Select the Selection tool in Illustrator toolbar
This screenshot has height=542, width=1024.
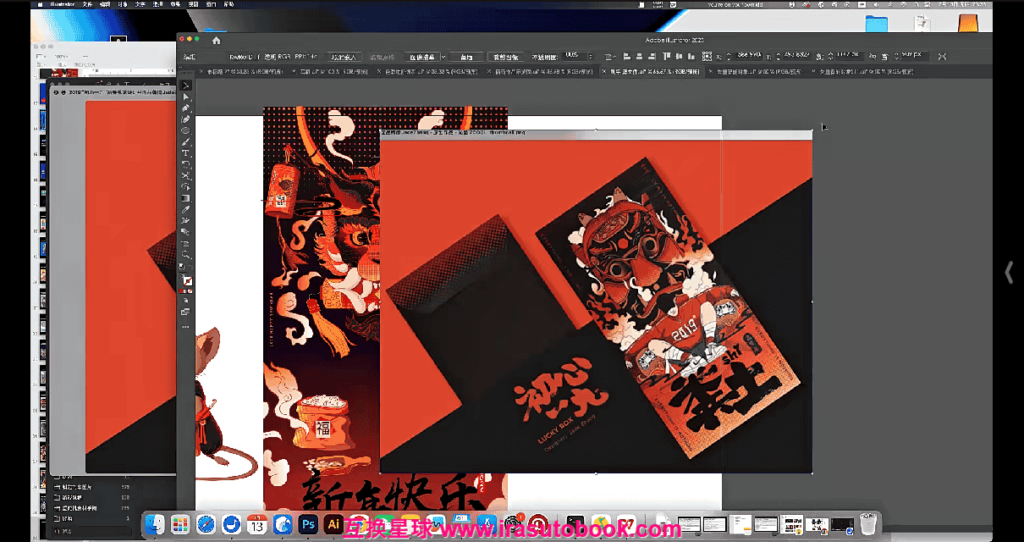(186, 86)
